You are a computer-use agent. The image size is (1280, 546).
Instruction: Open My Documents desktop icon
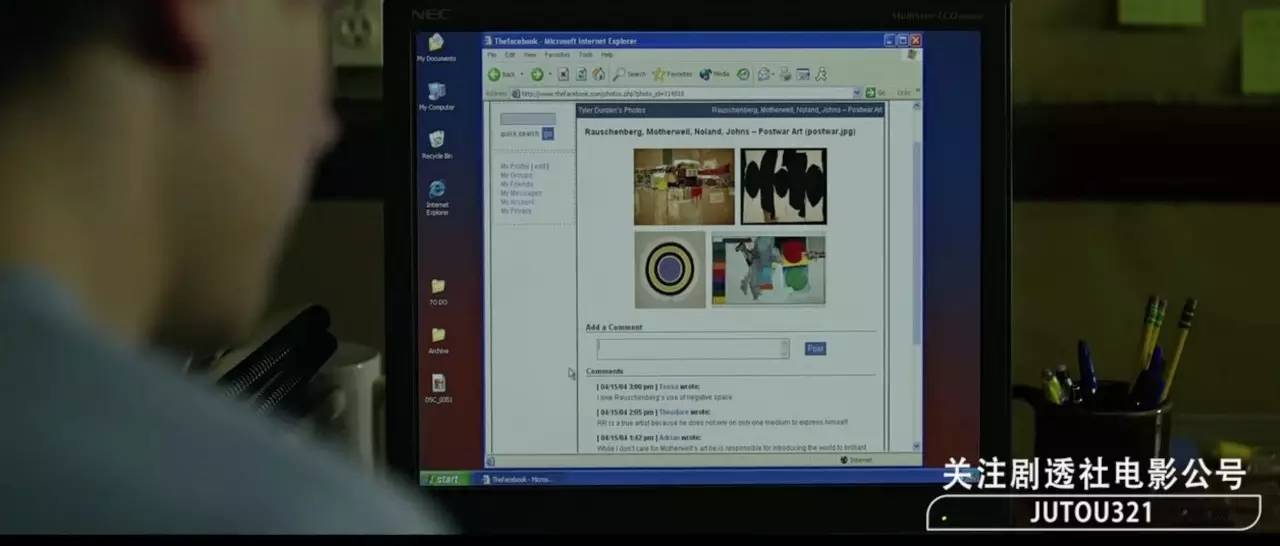[436, 48]
